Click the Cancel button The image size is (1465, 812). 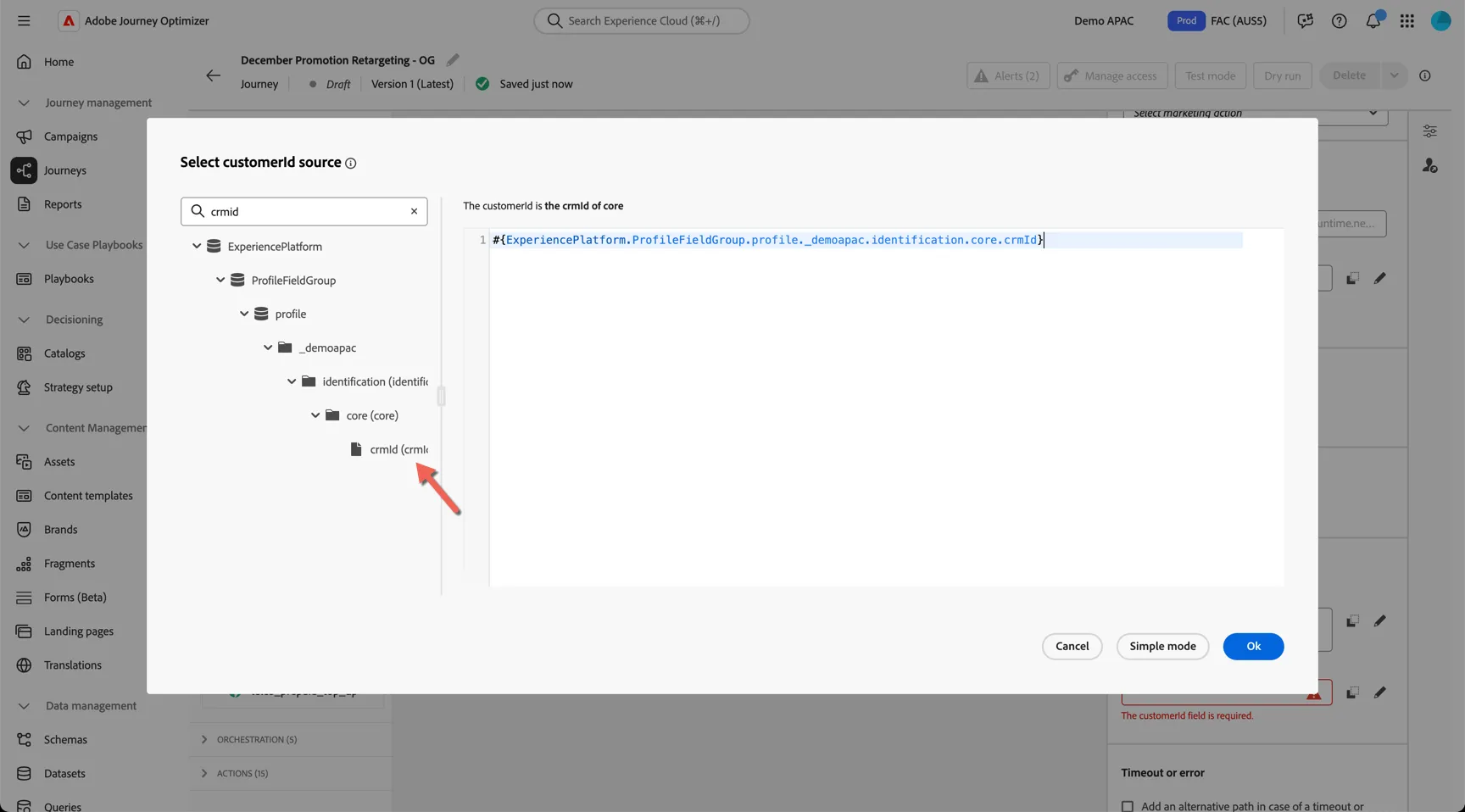[x=1072, y=646]
